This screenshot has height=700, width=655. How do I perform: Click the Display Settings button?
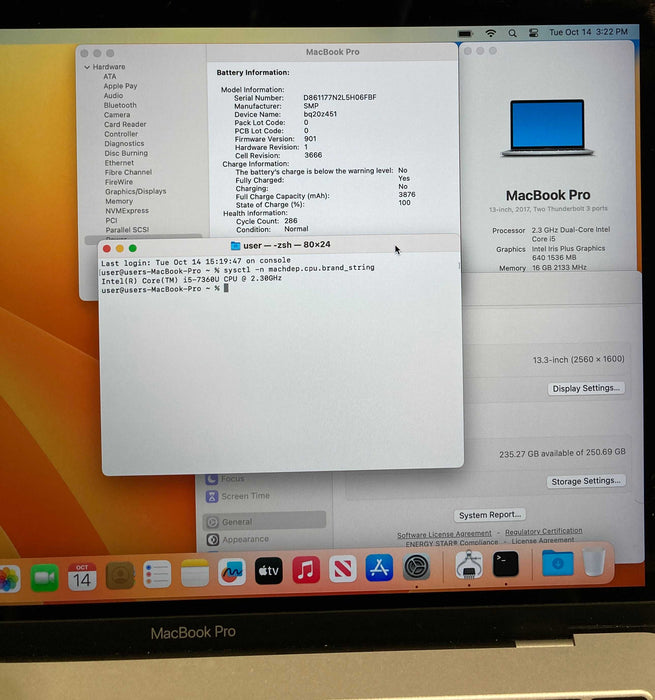coord(587,388)
